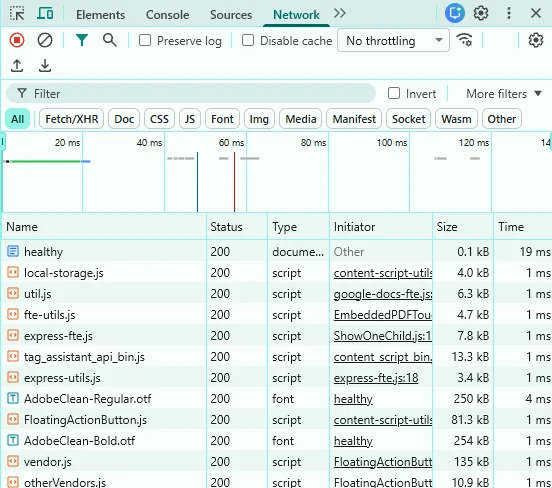Open the AI assistance icon

454,13
